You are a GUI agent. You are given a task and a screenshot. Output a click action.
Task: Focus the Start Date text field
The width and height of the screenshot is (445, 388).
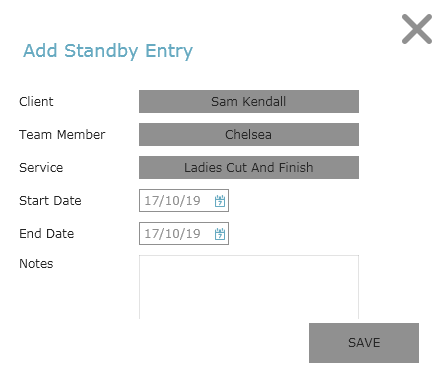coord(184,200)
